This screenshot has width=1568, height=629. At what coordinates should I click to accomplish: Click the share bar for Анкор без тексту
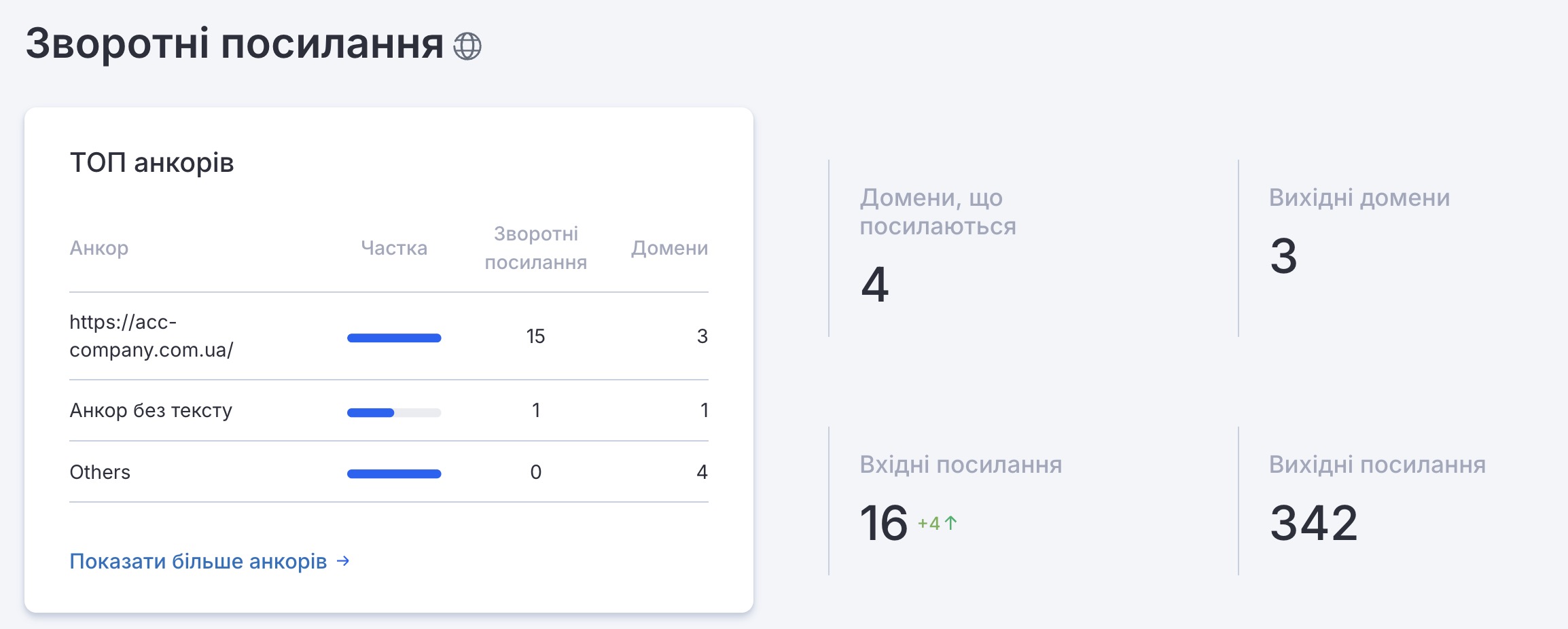click(x=394, y=412)
